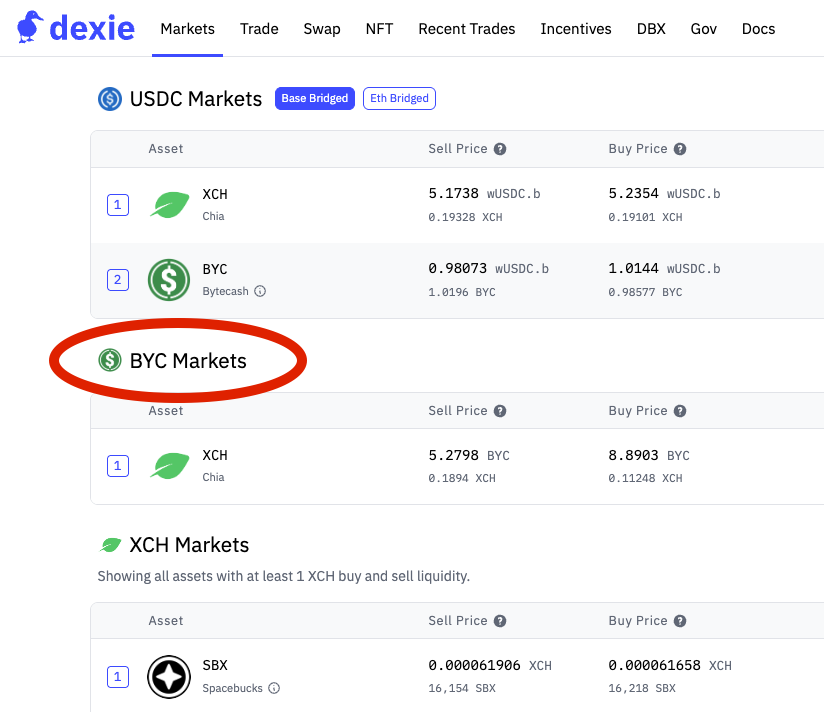Select the Eth Bridged filter
This screenshot has height=712, width=824.
[x=399, y=98]
